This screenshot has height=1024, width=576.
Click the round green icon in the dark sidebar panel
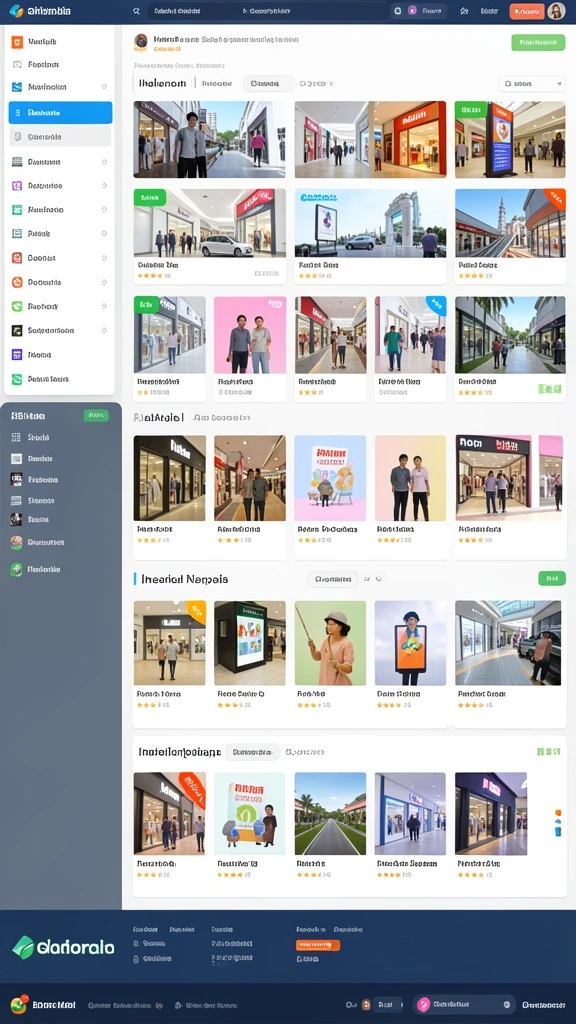tap(16, 569)
